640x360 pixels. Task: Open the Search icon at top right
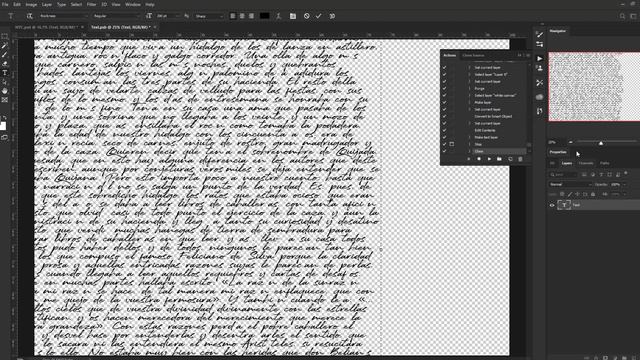point(622,16)
